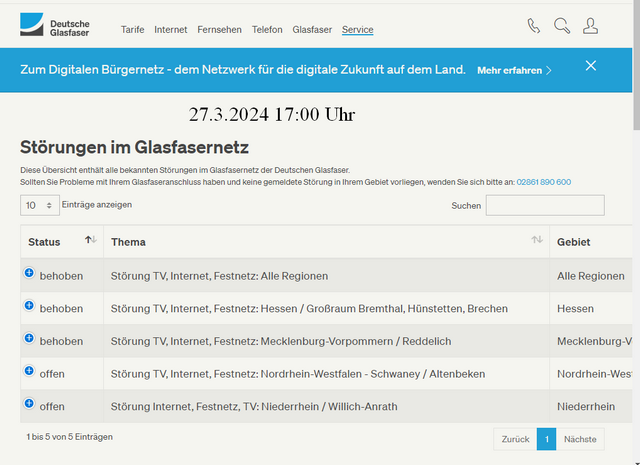Click the Deutsche Glasfaser logo

55,24
